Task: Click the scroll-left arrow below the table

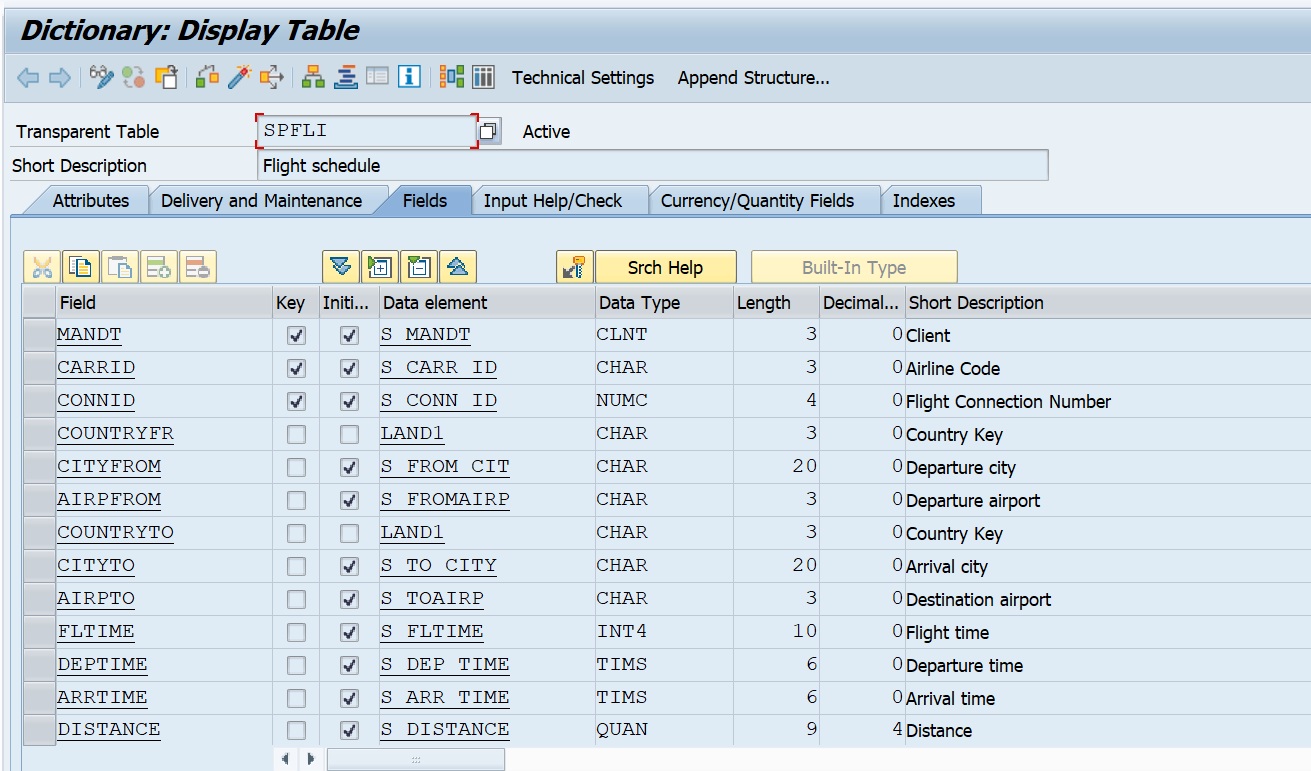Action: coord(286,760)
